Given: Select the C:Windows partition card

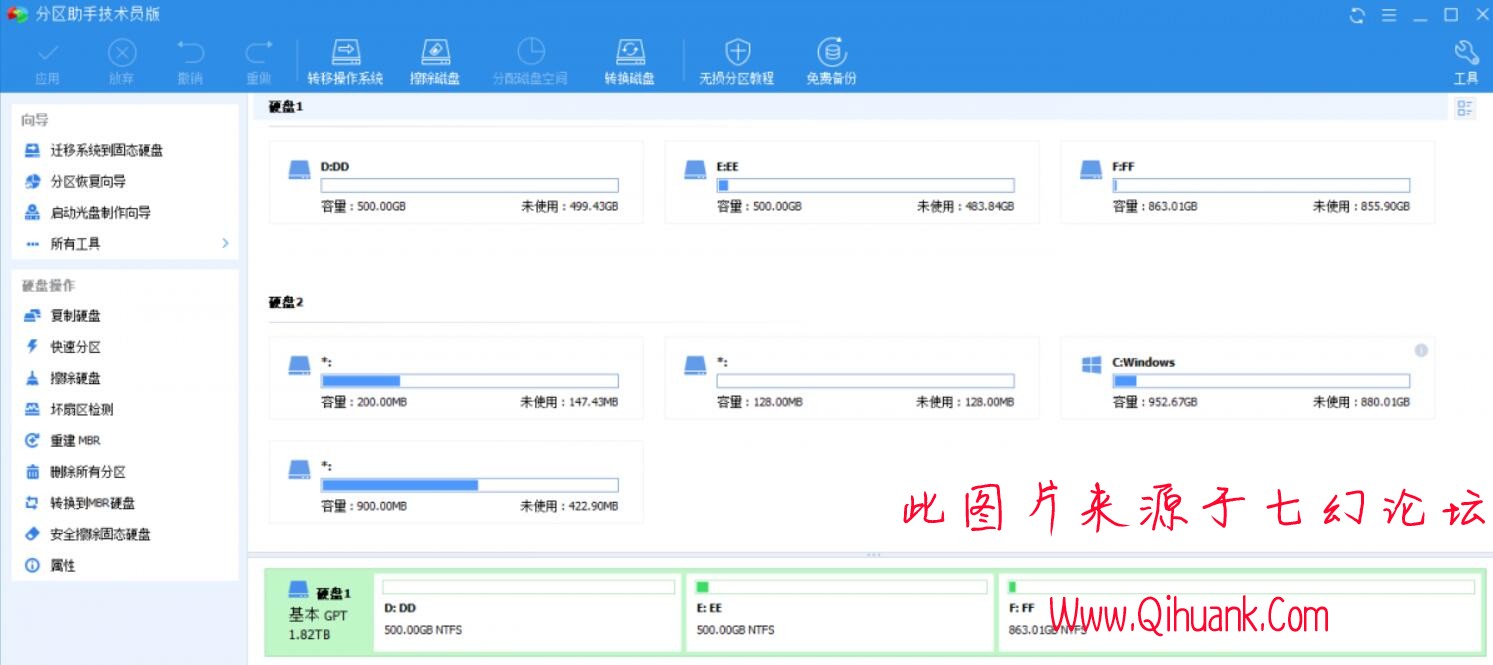Looking at the screenshot, I should point(1248,378).
